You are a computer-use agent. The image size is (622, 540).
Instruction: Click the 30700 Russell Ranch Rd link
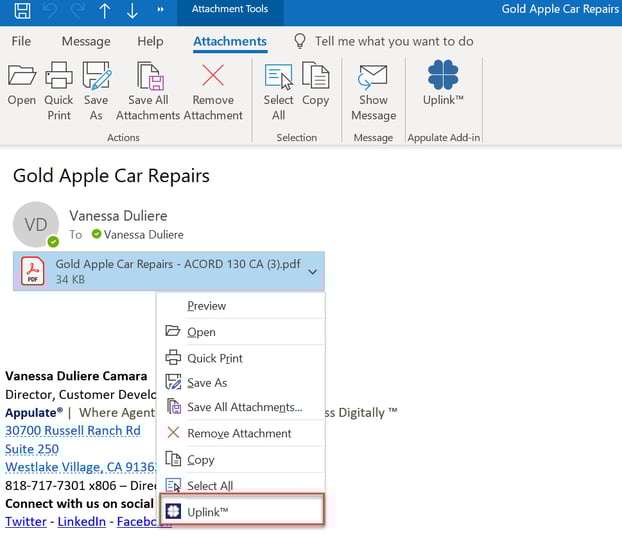point(73,431)
